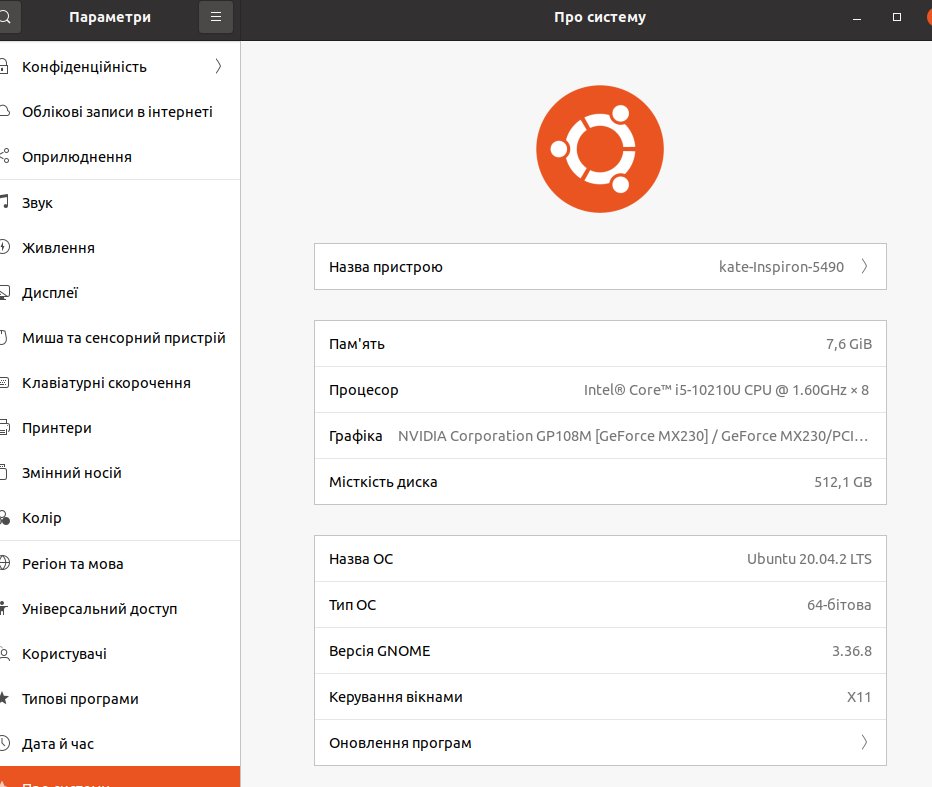Click the removable media icon beside Змінний носій
The width and height of the screenshot is (932, 787).
(3, 472)
